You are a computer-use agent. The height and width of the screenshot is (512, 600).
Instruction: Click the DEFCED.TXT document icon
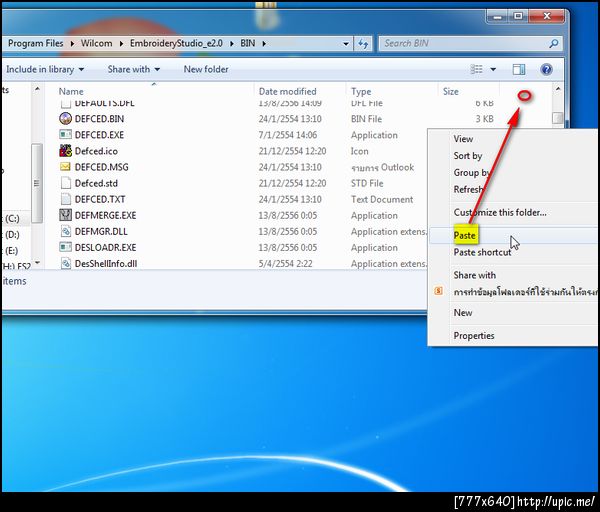coord(66,199)
